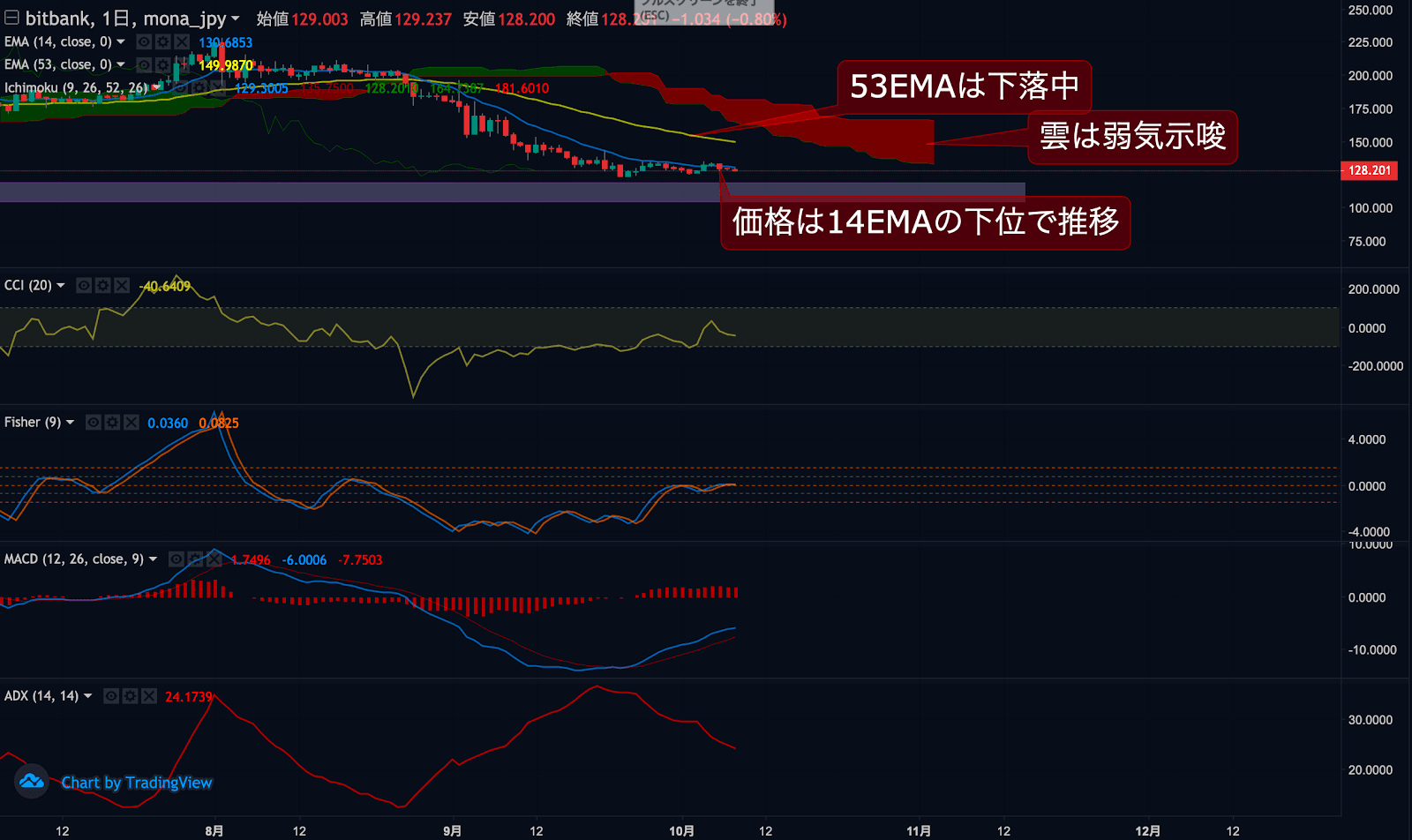1412x840 pixels.
Task: Open the EMA (53, close, 0) dropdown arrow
Action: [121, 64]
